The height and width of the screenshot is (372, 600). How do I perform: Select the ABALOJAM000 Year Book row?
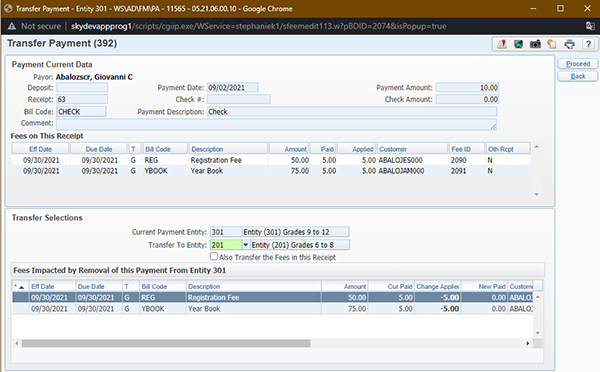[271, 171]
